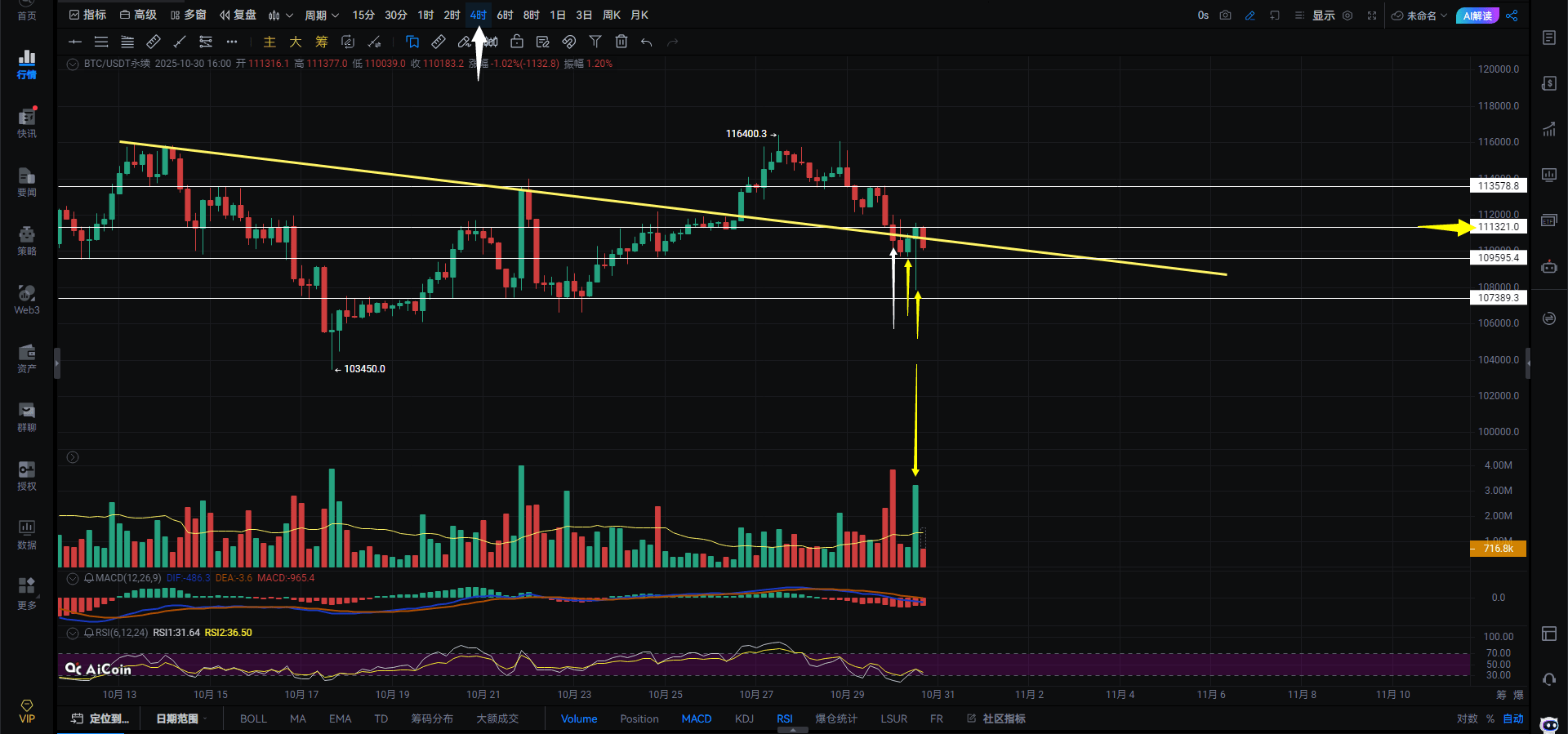This screenshot has width=1568, height=734.
Task: Click the 113578.8 horizontal line price label
Action: 1499,186
